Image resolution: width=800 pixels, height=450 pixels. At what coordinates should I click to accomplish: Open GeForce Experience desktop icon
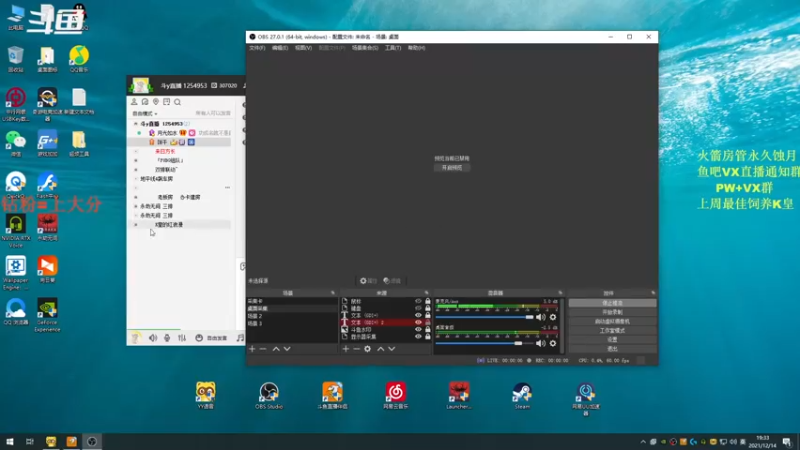pos(47,315)
